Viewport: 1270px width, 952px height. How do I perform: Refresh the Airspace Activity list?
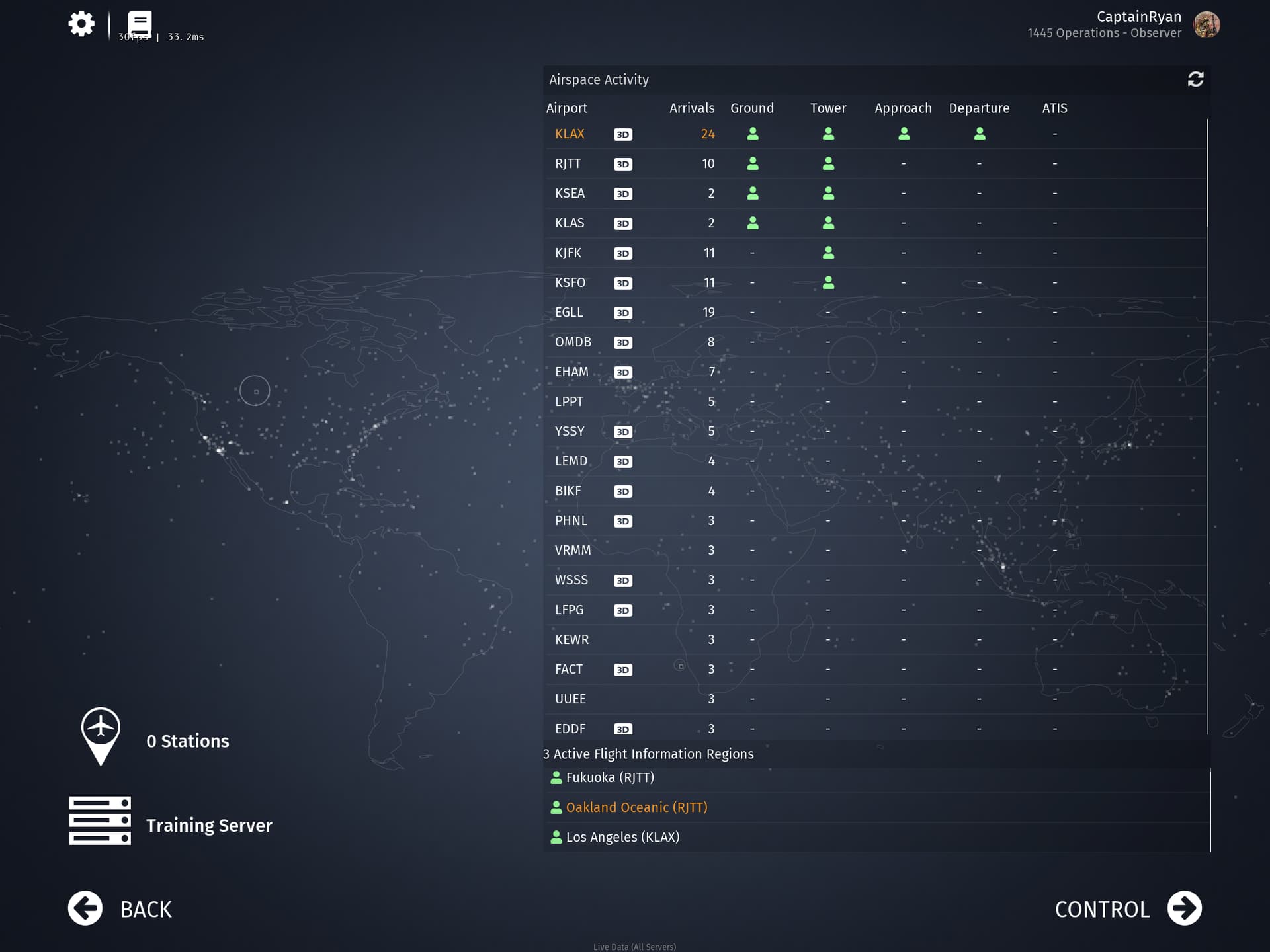tap(1195, 79)
